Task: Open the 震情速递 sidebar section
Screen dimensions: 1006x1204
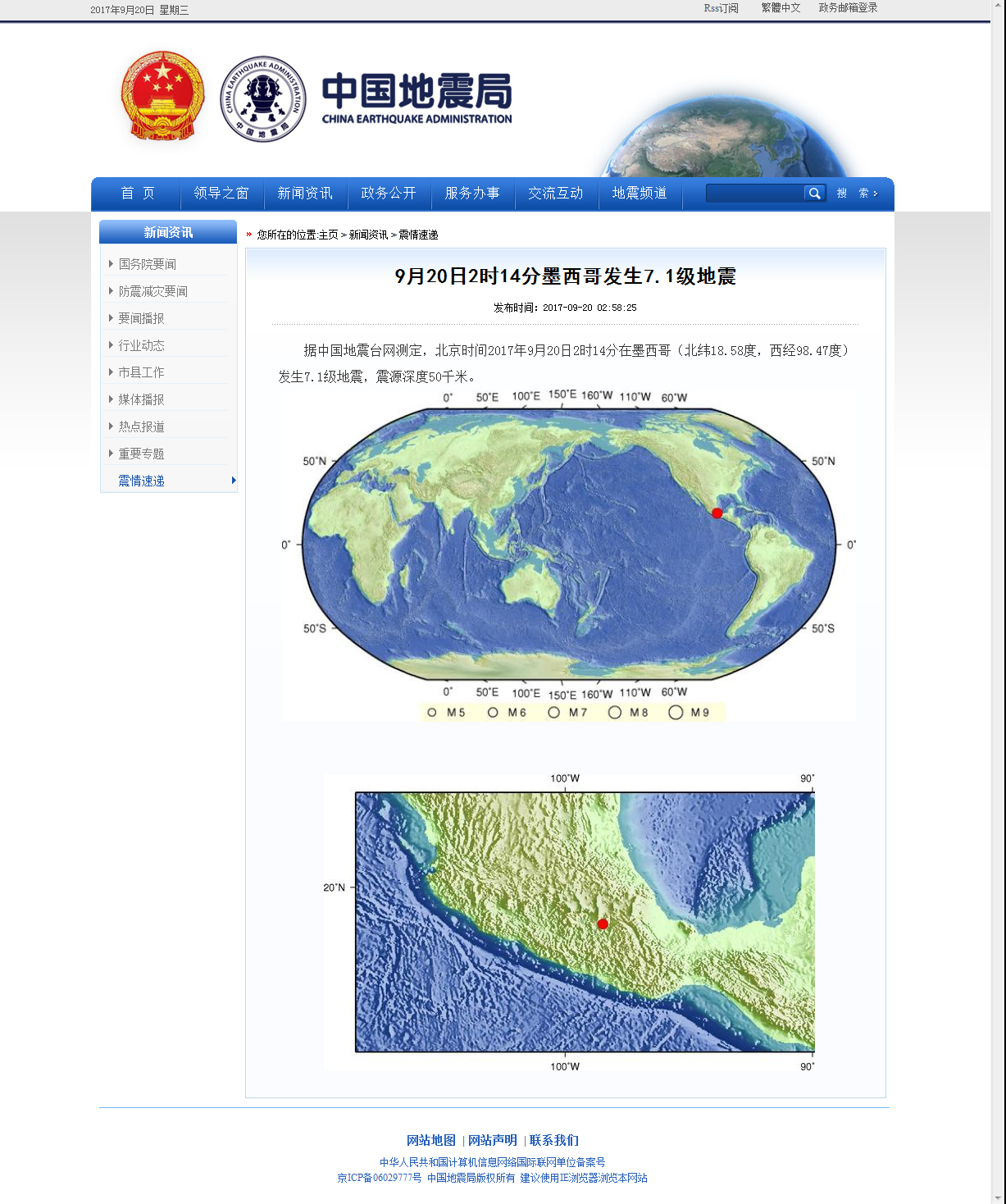Action: (x=142, y=481)
